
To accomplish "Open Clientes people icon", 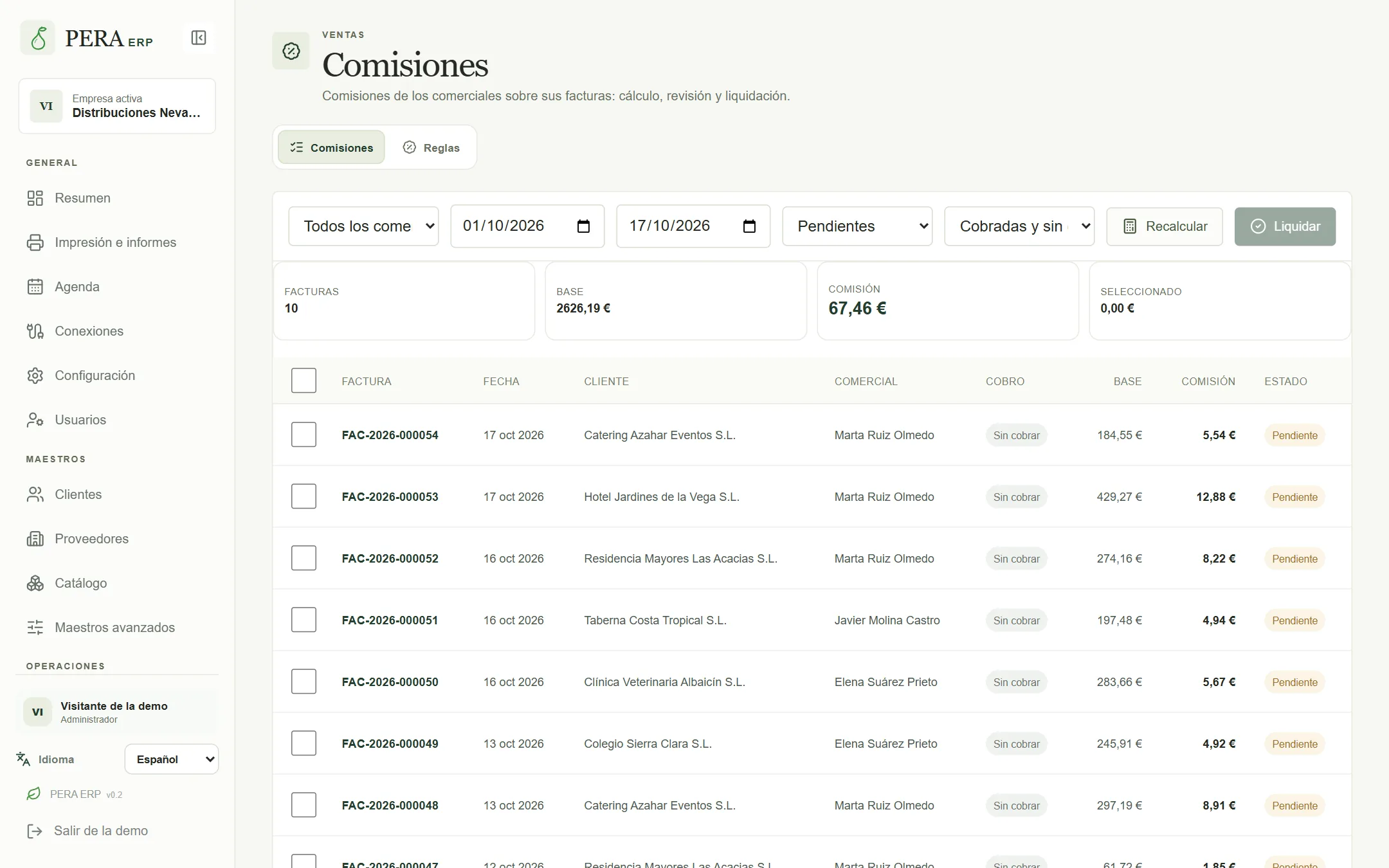I will (x=35, y=494).
